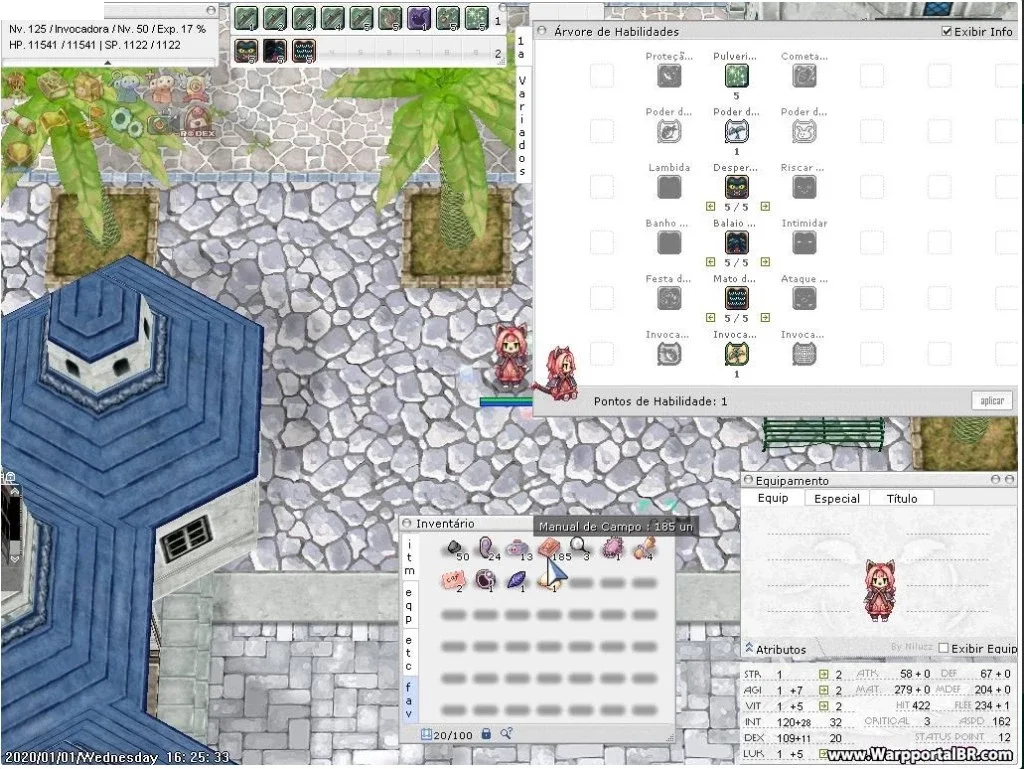Open the Rodex mail icon
The height and width of the screenshot is (769, 1024).
[x=197, y=121]
